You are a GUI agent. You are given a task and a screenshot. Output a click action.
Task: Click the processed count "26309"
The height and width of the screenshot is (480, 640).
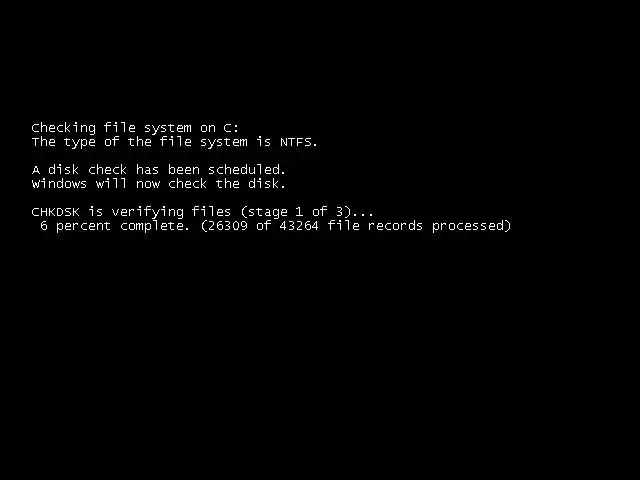(228, 226)
